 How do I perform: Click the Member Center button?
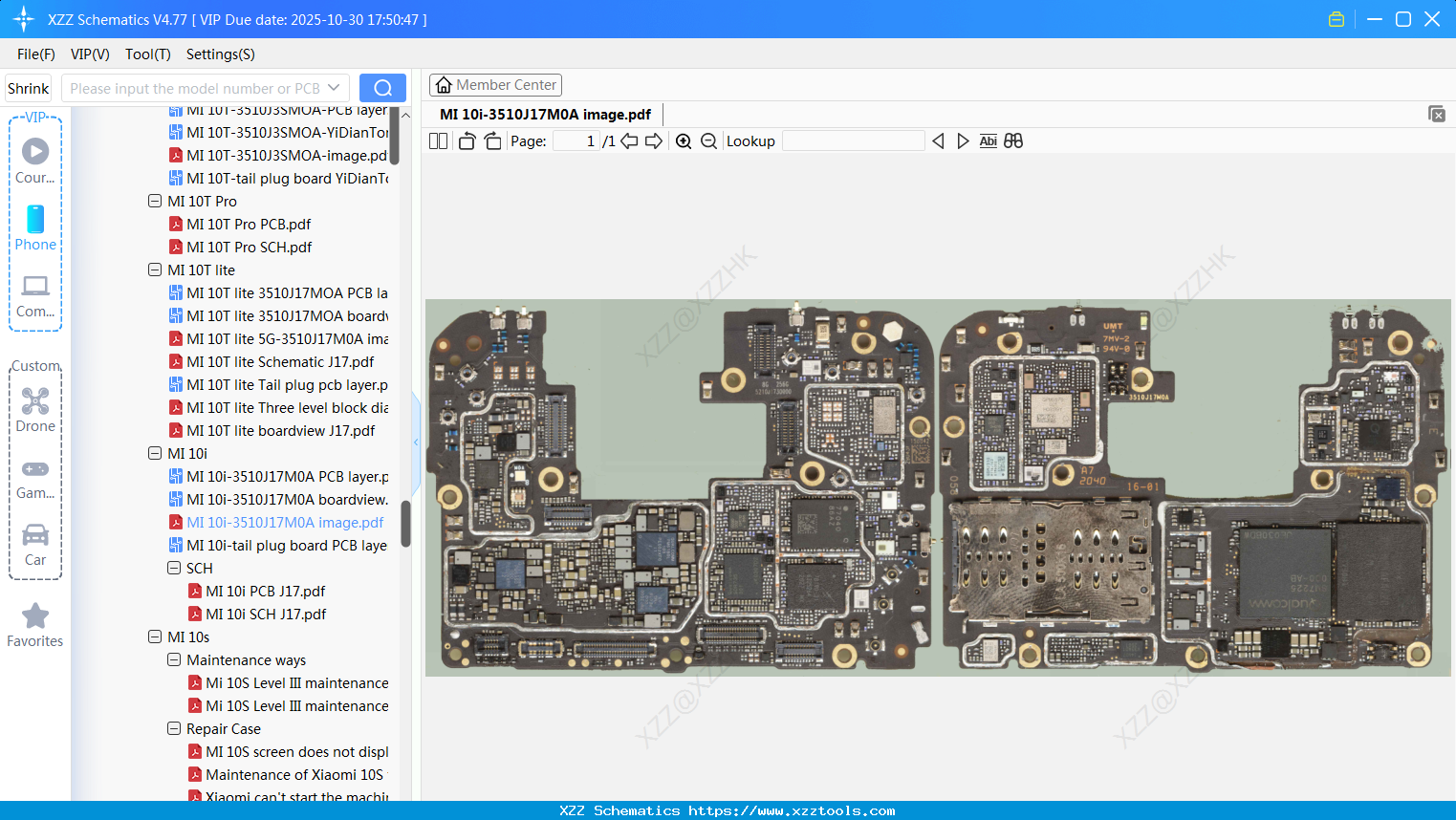tap(495, 84)
